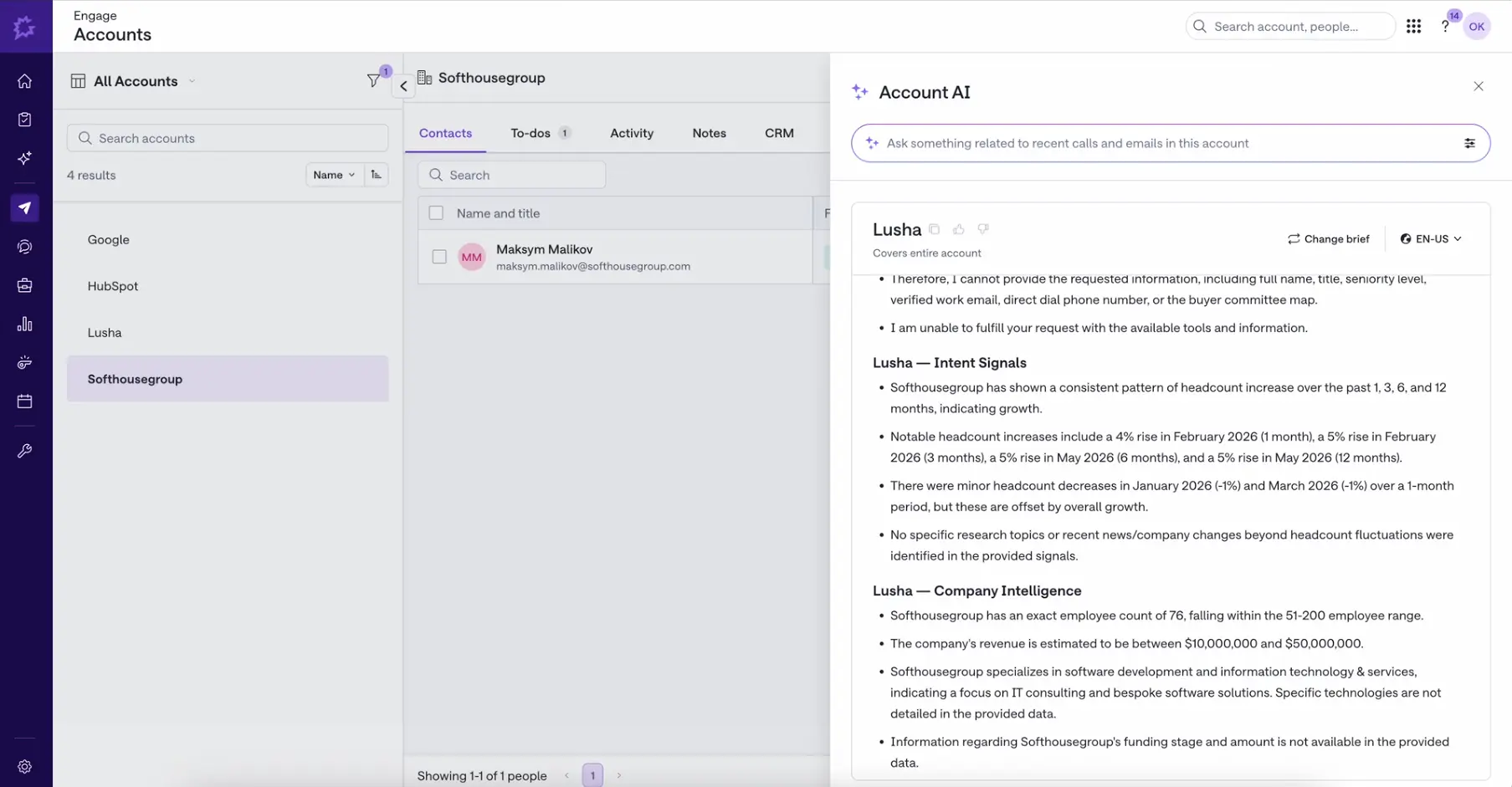Open the calendar icon in sidebar

pos(25,401)
